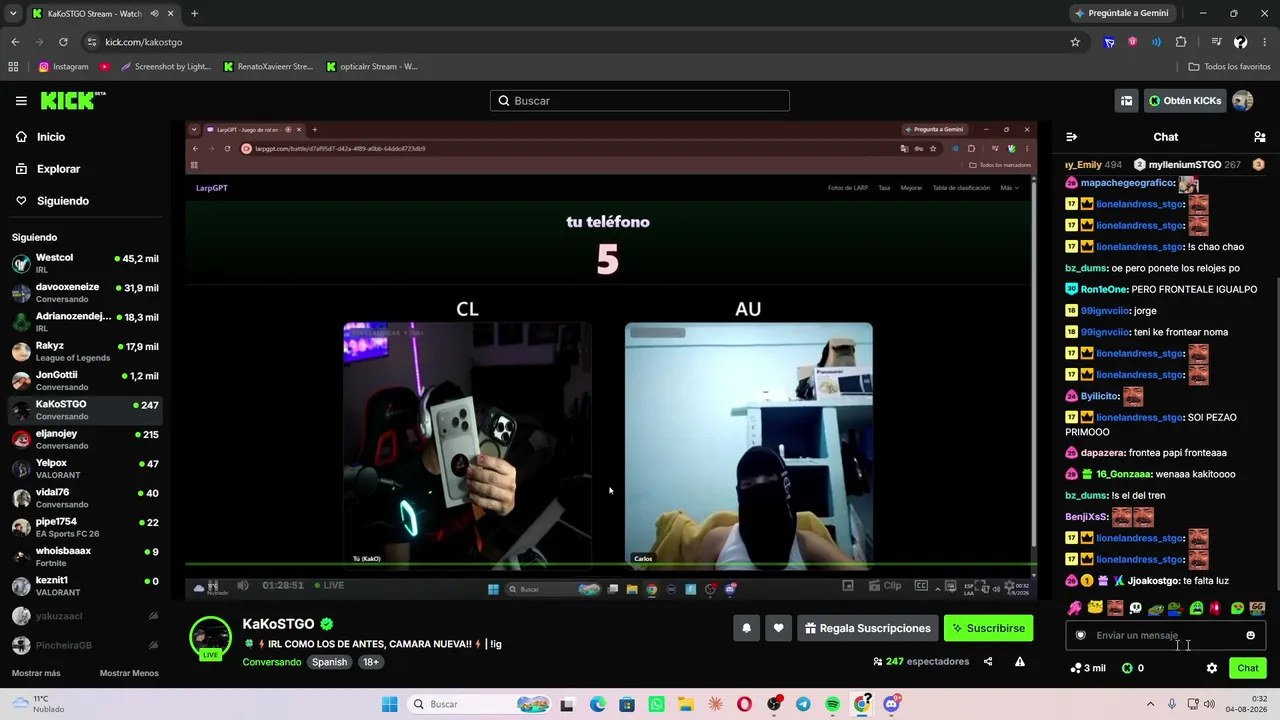The height and width of the screenshot is (720, 1280).
Task: Report the stream with the warning icon
Action: click(x=1020, y=661)
